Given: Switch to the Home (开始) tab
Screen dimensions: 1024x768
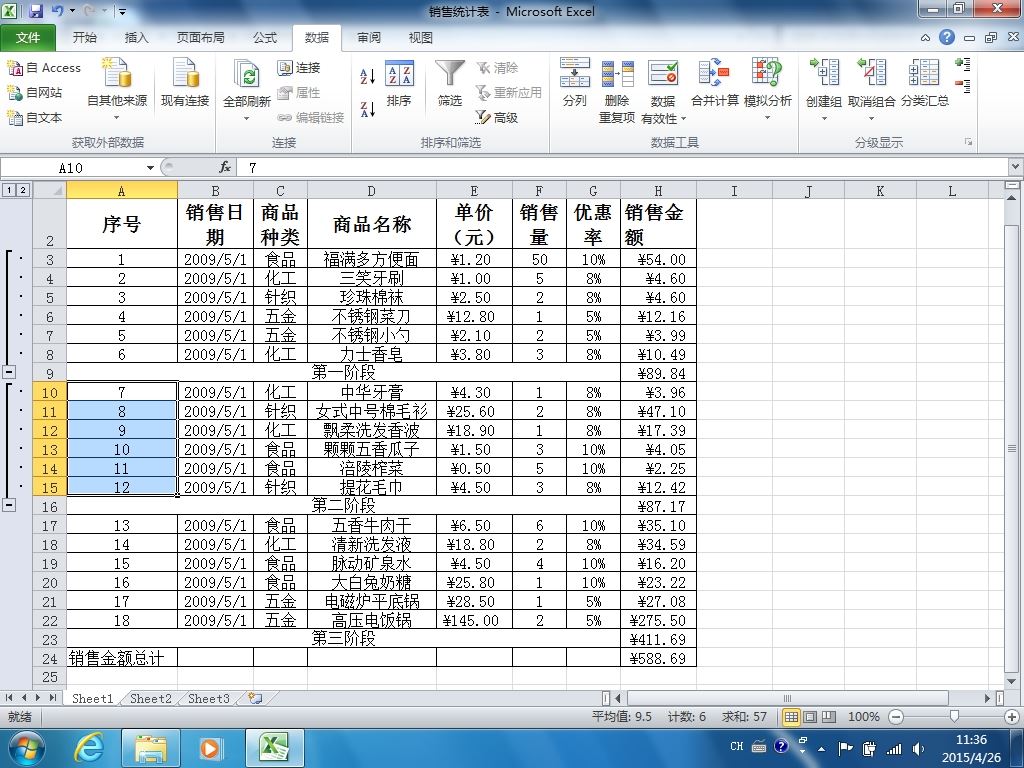Looking at the screenshot, I should tap(85, 38).
